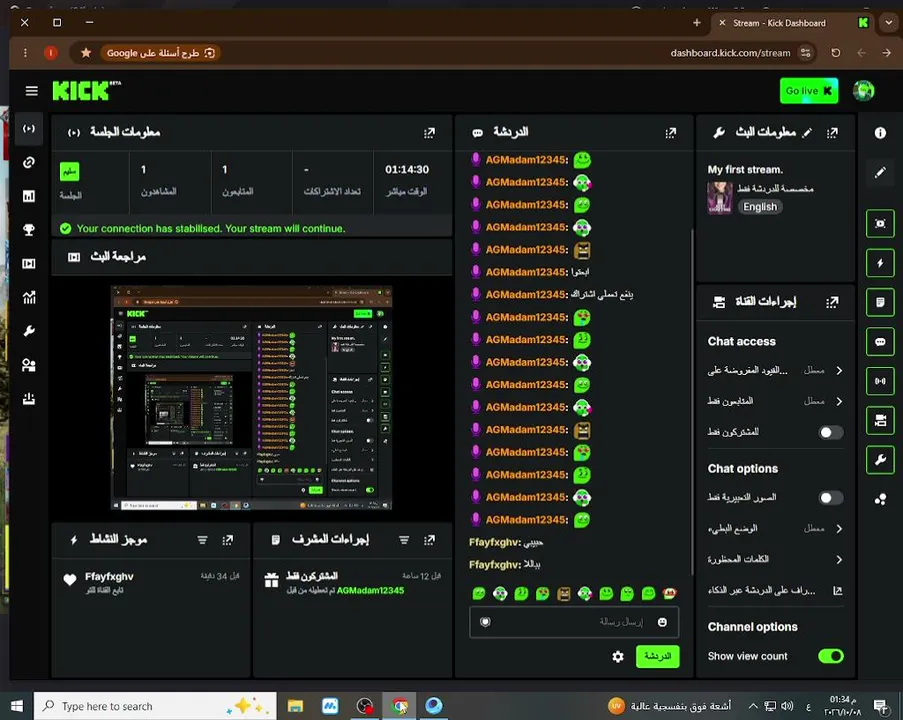Click the green chat send button
The image size is (903, 720).
[657, 657]
